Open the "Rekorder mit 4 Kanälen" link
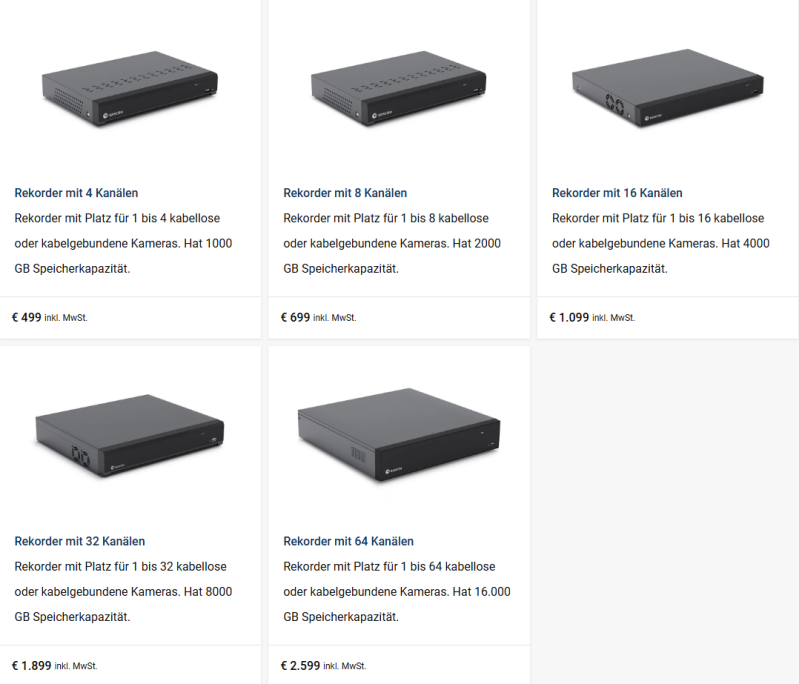Viewport: 799px width, 684px height. [x=76, y=193]
